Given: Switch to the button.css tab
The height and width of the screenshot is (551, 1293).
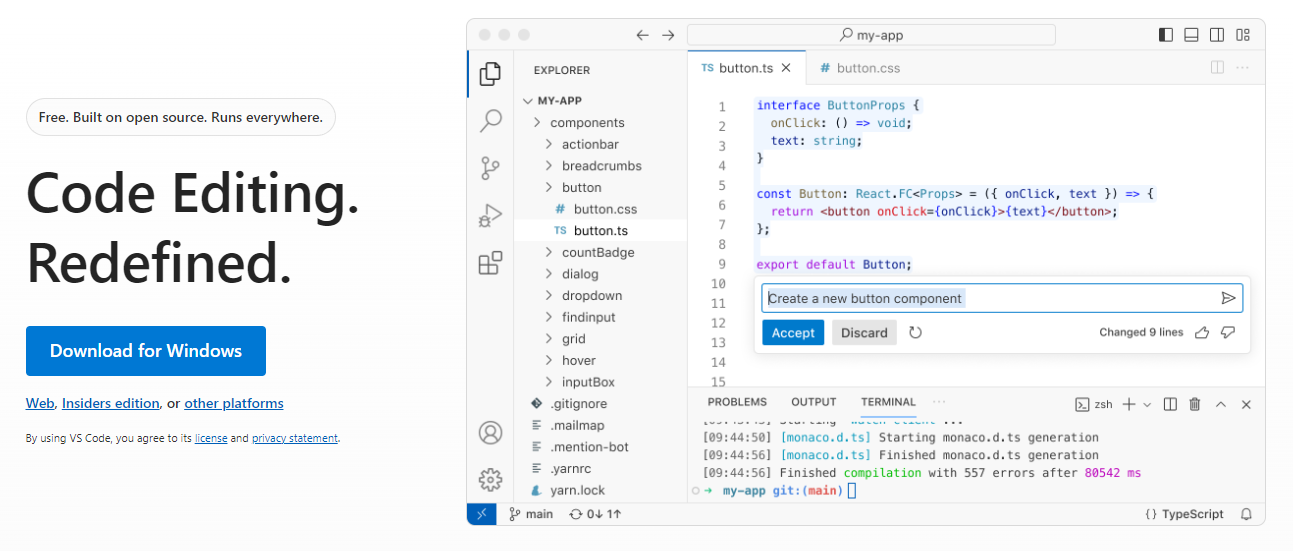Looking at the screenshot, I should coord(860,68).
